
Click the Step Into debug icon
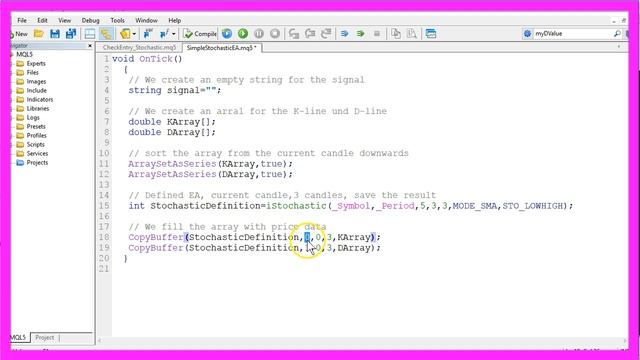(x=294, y=33)
